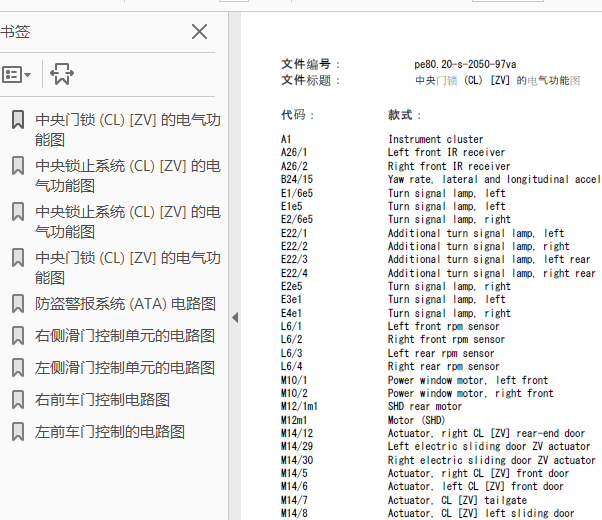602x520 pixels.
Task: Click text SHD rear motor
Action: point(425,406)
